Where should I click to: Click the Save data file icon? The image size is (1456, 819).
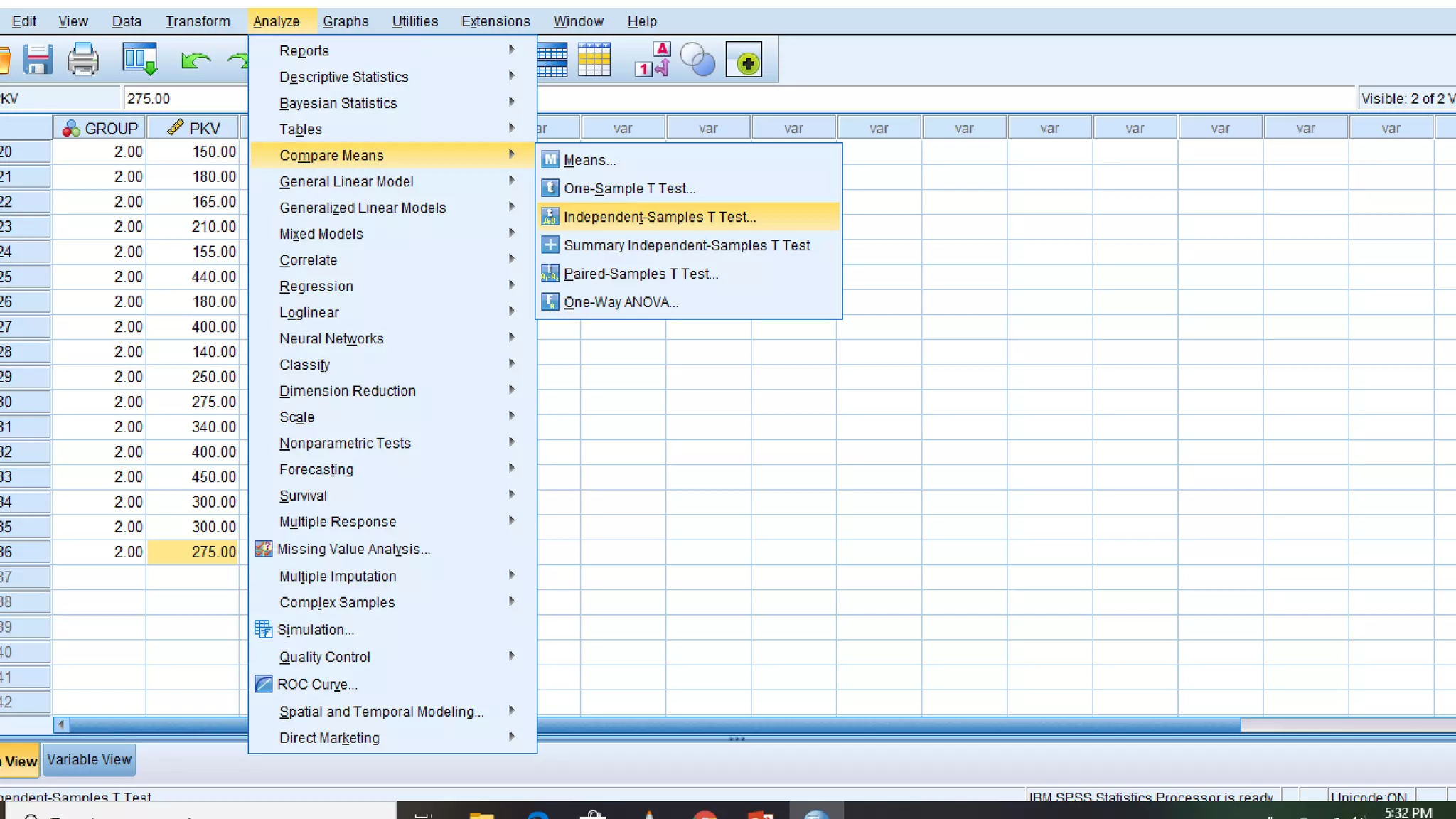click(x=38, y=60)
